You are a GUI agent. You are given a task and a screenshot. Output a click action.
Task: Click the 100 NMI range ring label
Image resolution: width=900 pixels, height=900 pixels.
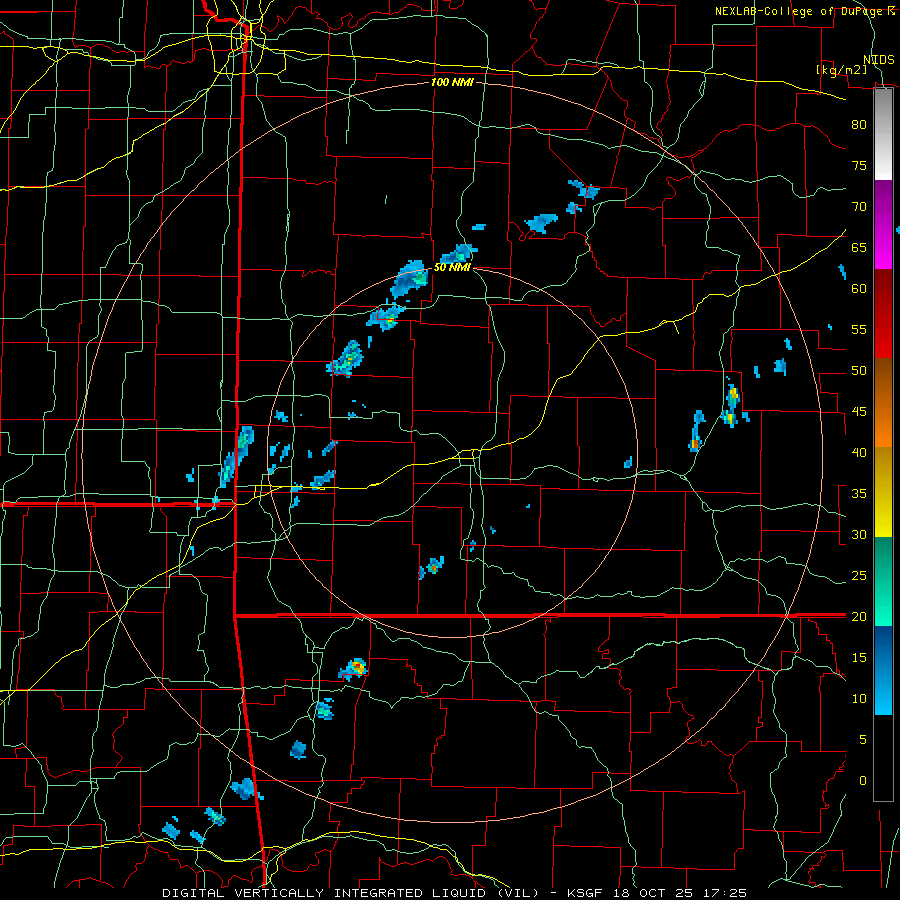pos(452,82)
